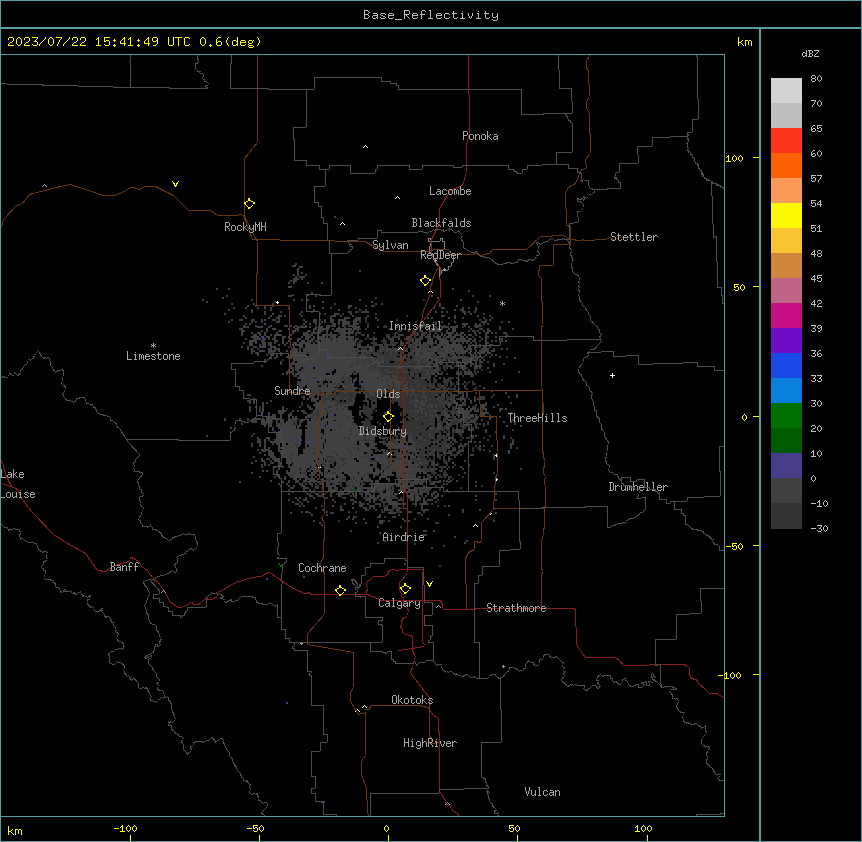Click the 80 value on the dBZ scale
862x842 pixels.
[x=816, y=79]
